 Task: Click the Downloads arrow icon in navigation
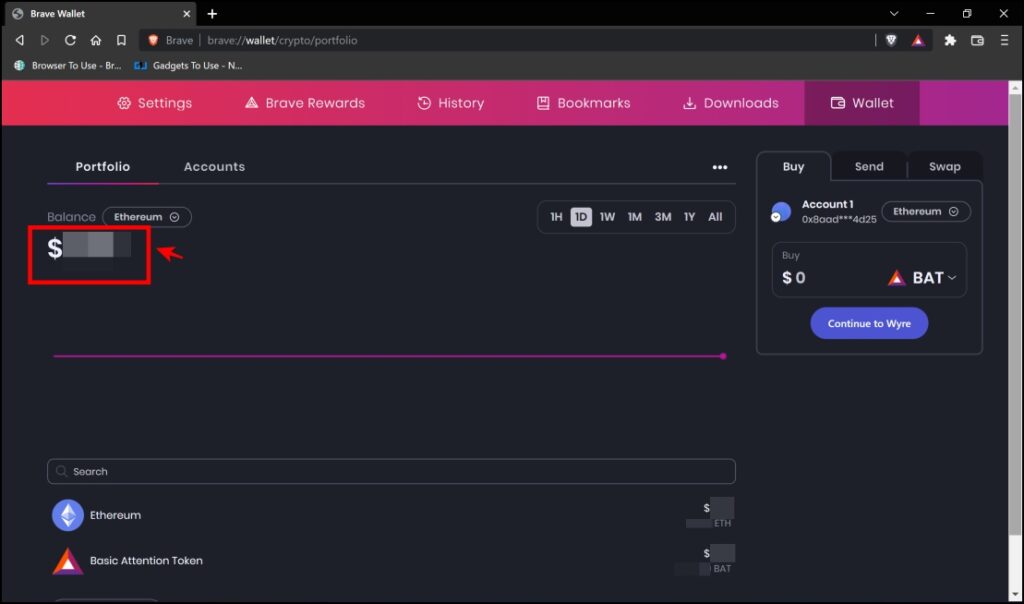coord(690,103)
